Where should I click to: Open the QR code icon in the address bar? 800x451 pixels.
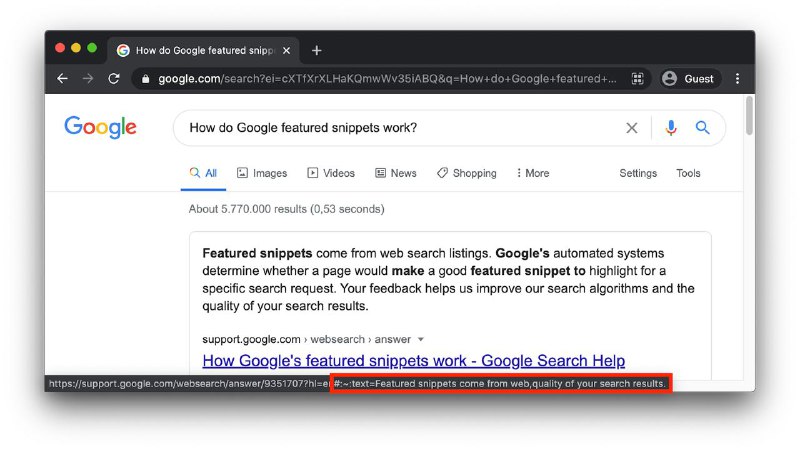tap(637, 79)
